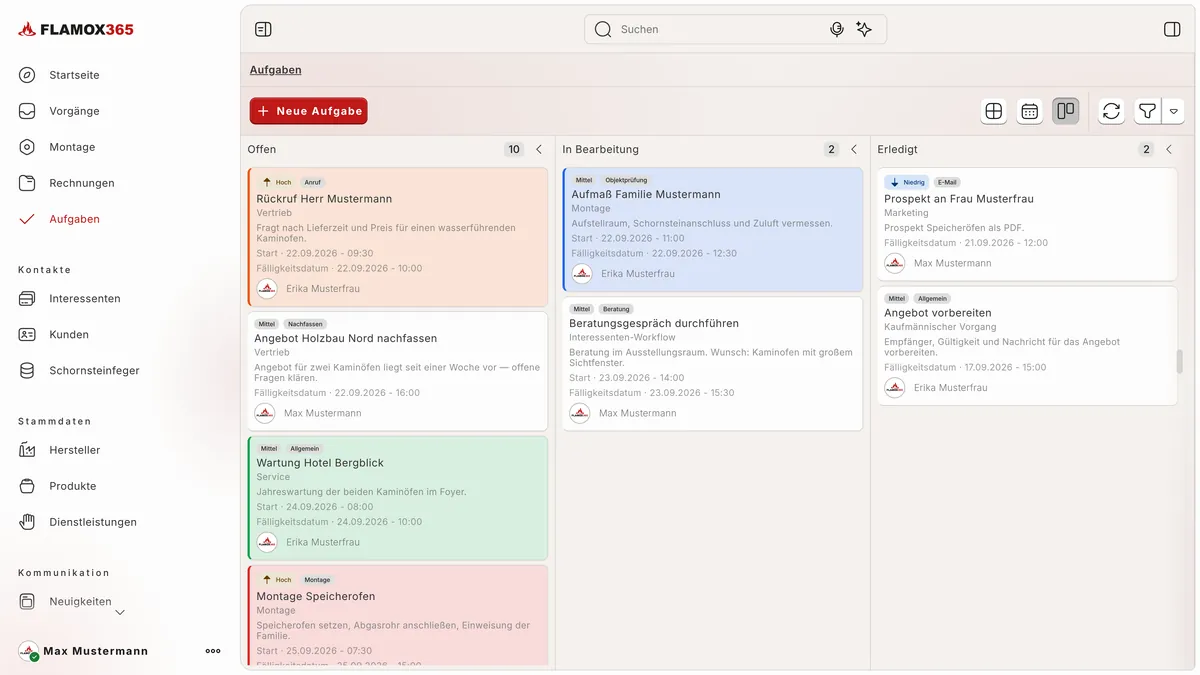Screen dimensions: 1200x675
Task: Open the 'Angebot Holzbau Nord nachfassen' task
Action: (x=398, y=371)
